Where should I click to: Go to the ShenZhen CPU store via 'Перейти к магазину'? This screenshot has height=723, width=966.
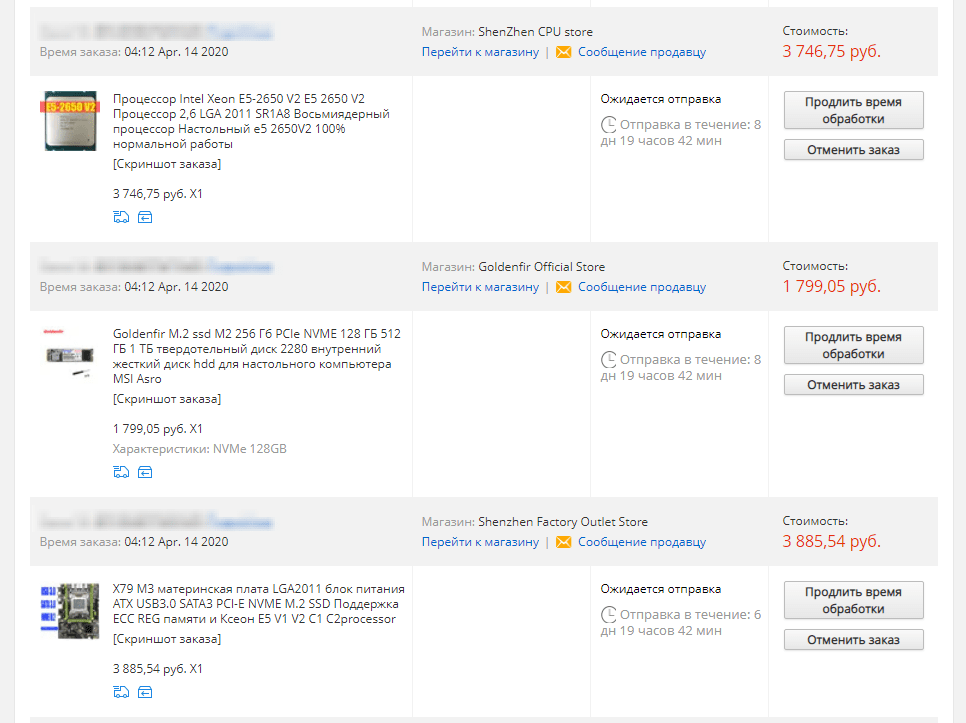[480, 52]
